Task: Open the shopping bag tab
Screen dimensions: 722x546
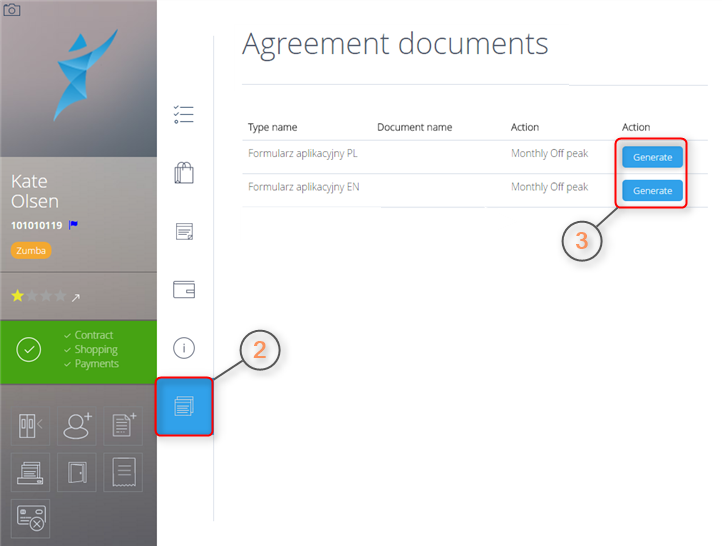Action: point(184,173)
